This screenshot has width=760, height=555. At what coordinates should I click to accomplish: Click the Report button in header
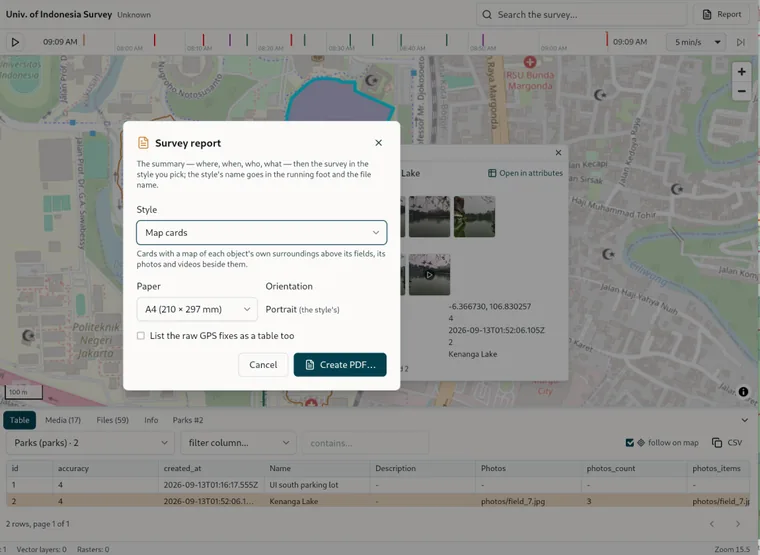point(722,15)
